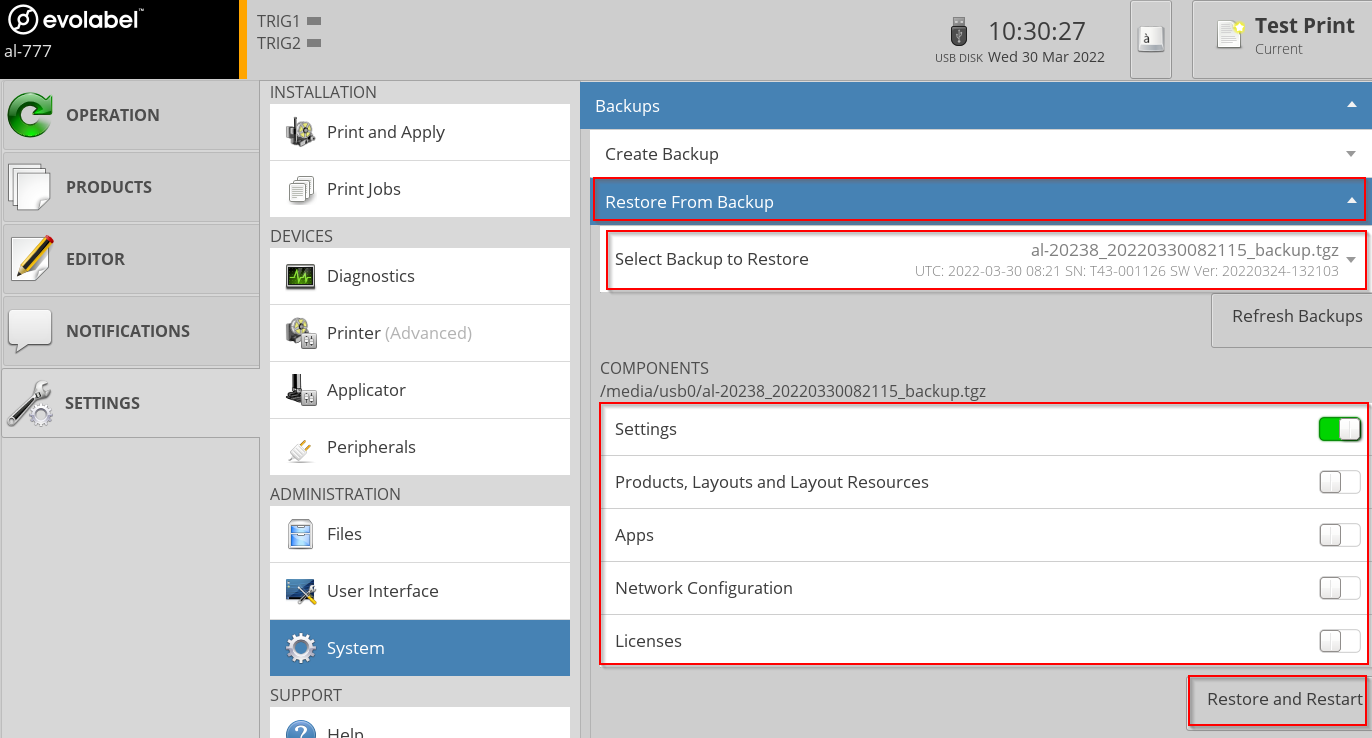Open the Products tab
Image resolution: width=1372 pixels, height=738 pixels.
pyautogui.click(x=130, y=187)
